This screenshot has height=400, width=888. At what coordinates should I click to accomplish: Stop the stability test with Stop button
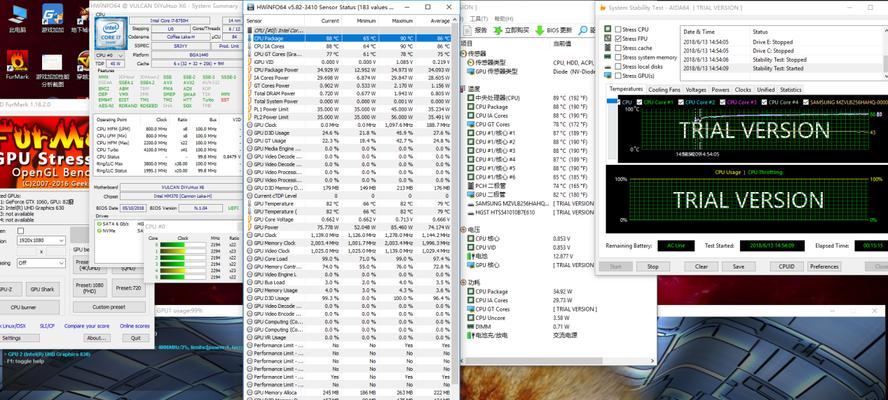[652, 266]
